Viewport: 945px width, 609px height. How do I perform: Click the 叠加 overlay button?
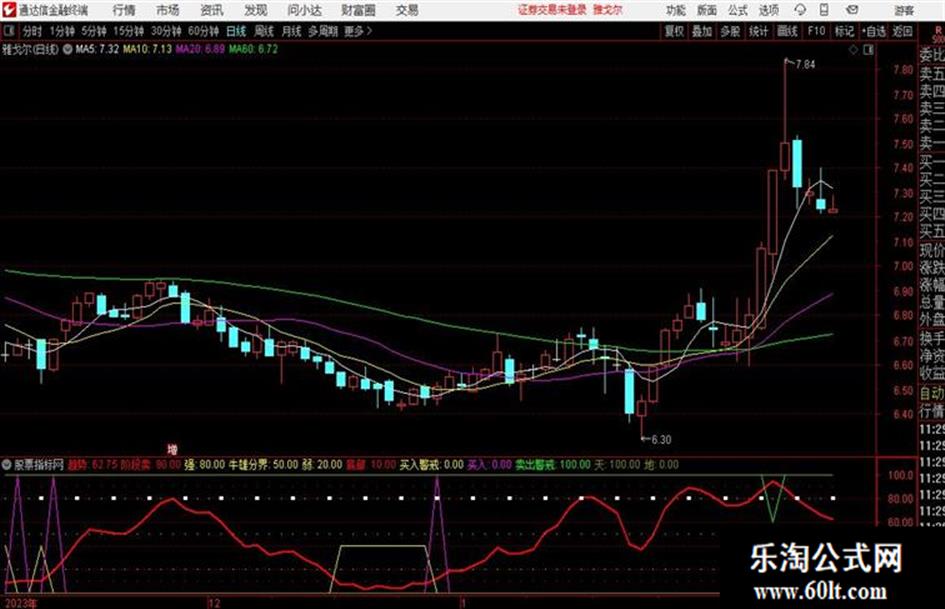pyautogui.click(x=702, y=31)
